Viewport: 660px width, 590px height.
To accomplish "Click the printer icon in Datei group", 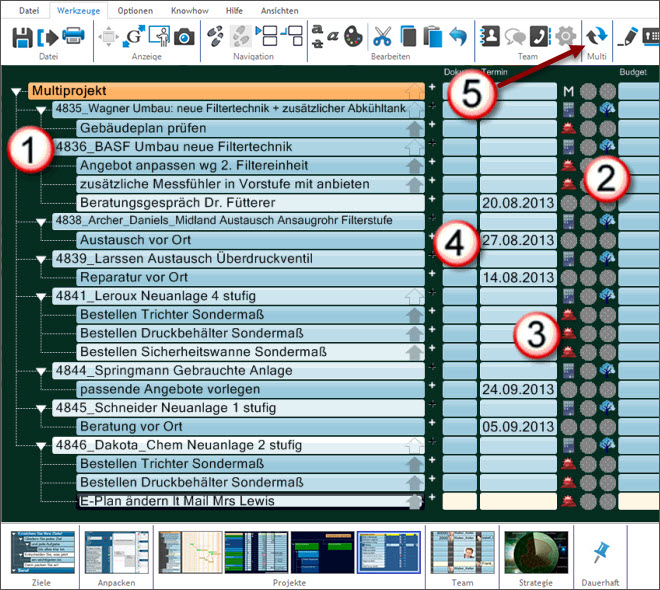I will 73,37.
